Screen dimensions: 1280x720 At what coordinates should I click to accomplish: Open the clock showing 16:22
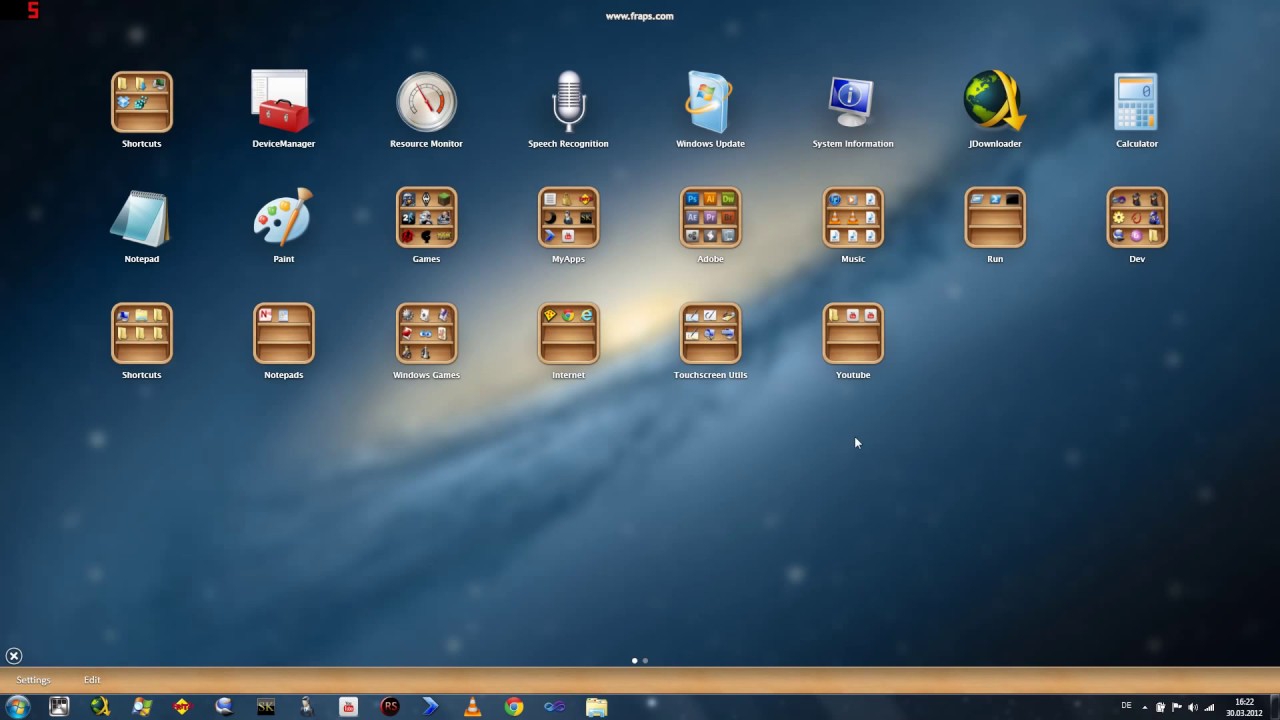(x=1244, y=707)
